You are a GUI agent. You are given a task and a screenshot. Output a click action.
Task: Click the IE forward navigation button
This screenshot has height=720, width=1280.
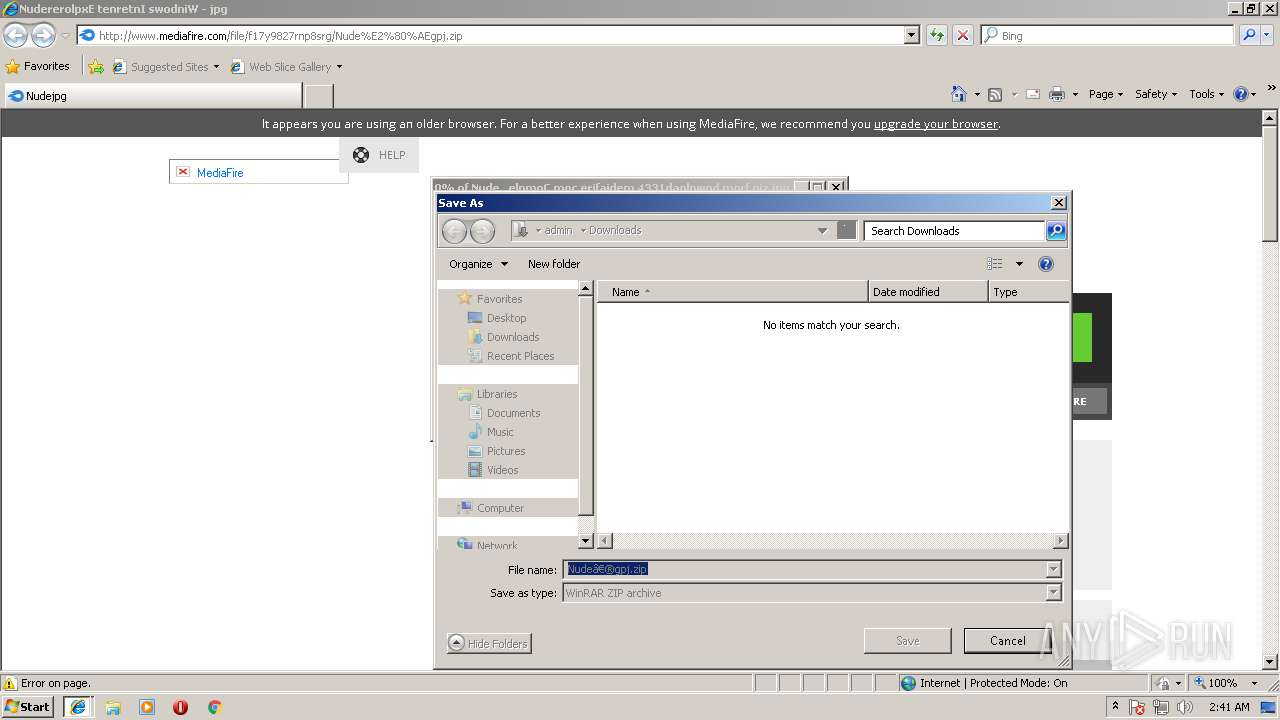point(43,35)
